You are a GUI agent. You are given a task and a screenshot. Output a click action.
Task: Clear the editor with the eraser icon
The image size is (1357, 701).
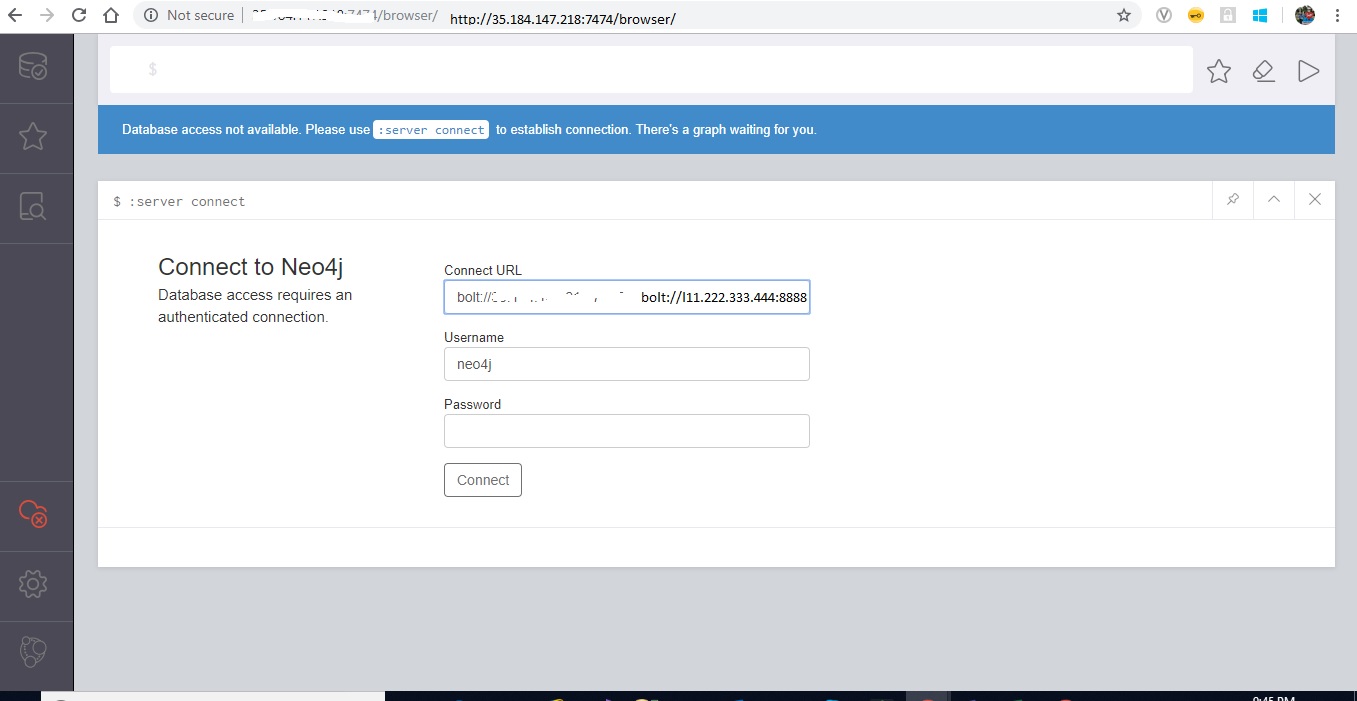tap(1264, 71)
